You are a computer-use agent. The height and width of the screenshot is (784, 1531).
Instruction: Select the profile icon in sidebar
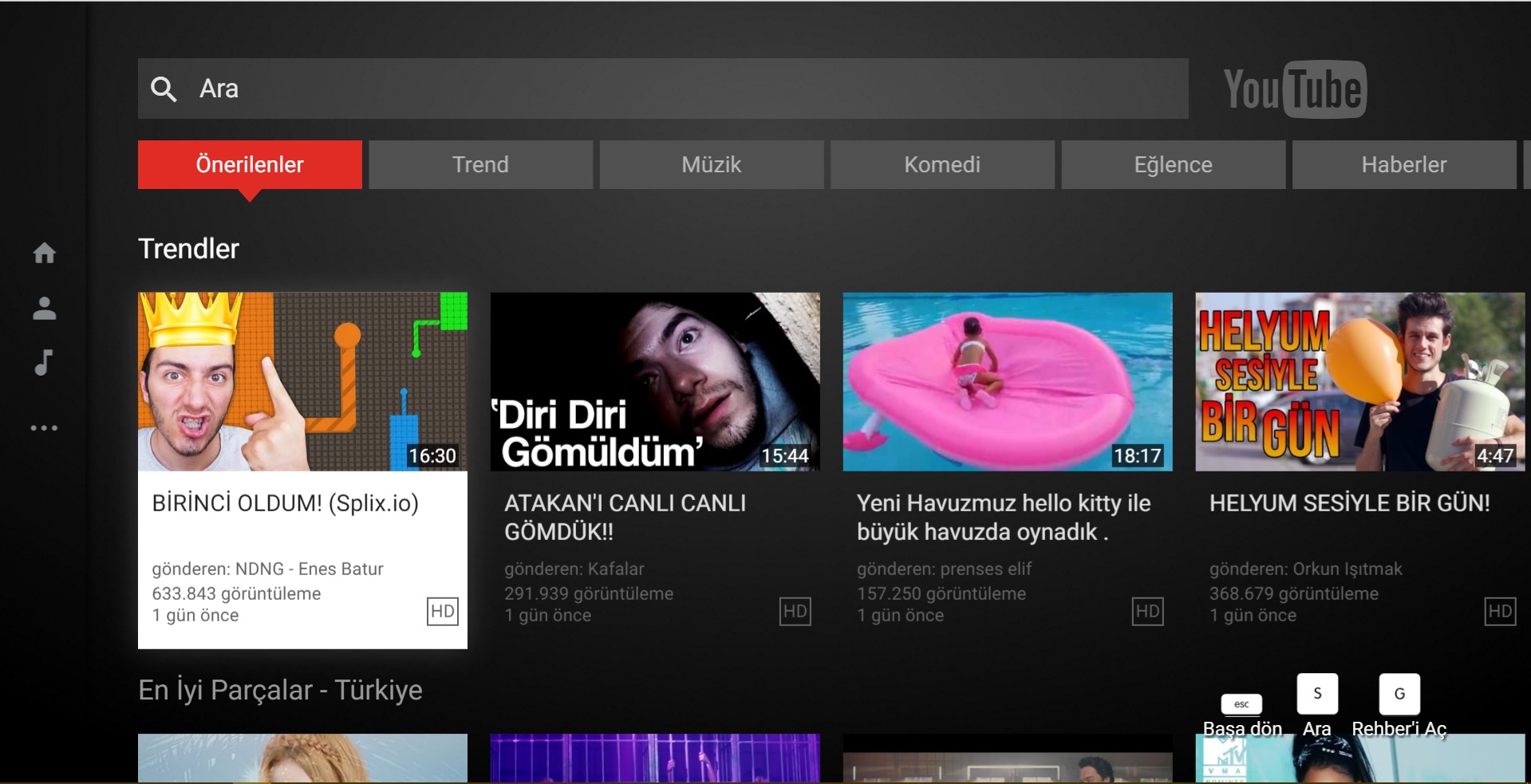point(45,309)
